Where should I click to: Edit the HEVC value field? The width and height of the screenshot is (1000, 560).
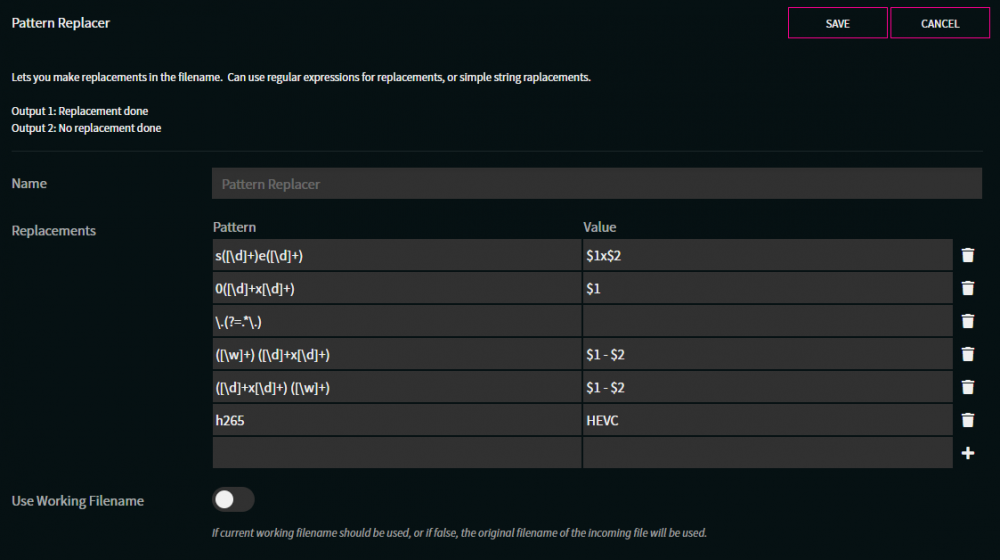pos(768,420)
